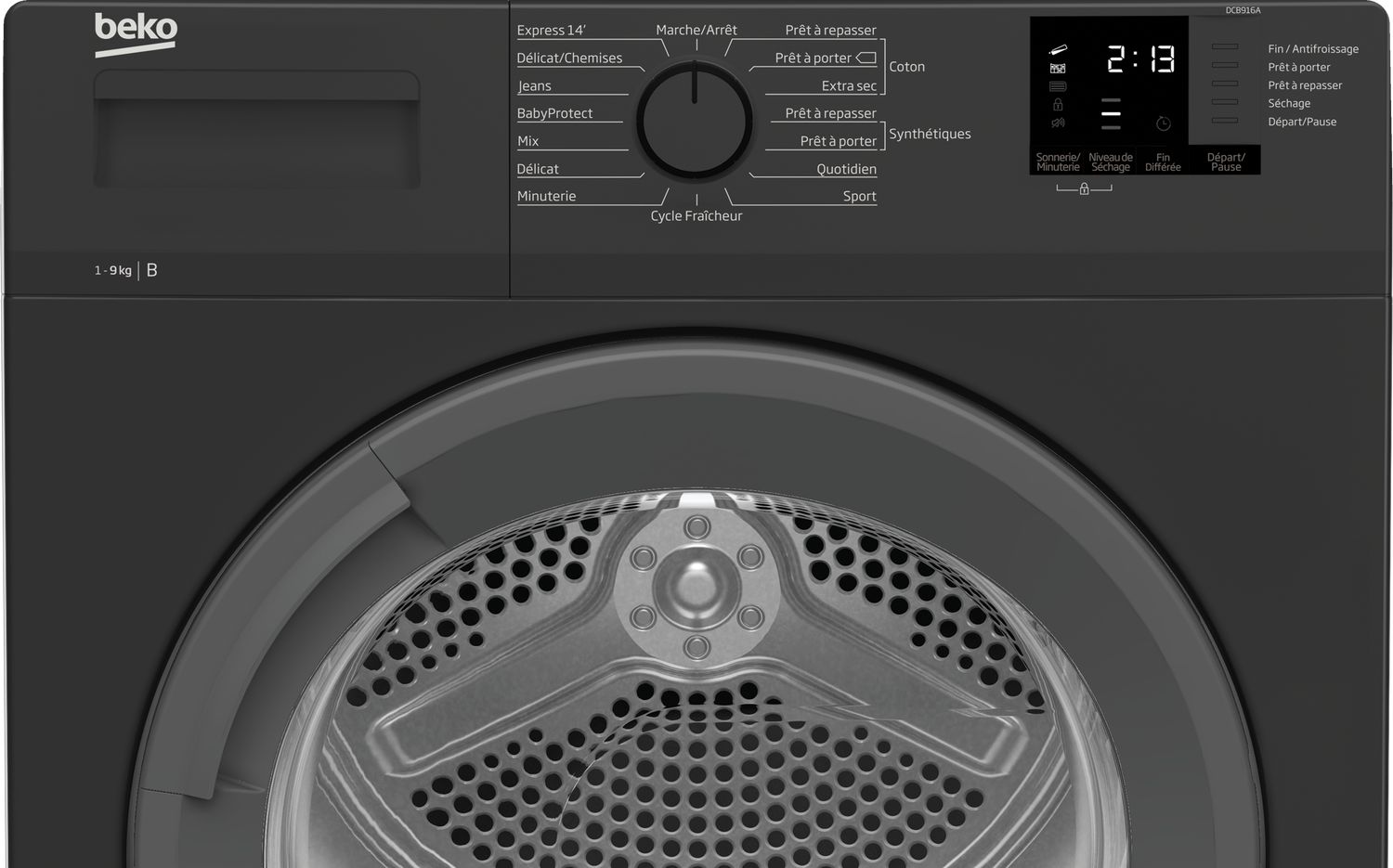
Task: Click the program selector dial knob
Action: (695, 121)
